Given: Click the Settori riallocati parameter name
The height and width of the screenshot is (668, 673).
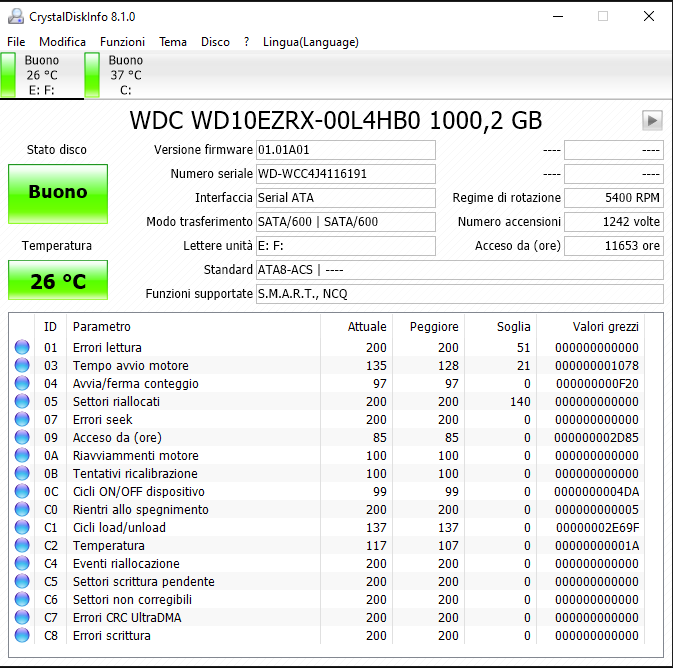Looking at the screenshot, I should click(116, 401).
